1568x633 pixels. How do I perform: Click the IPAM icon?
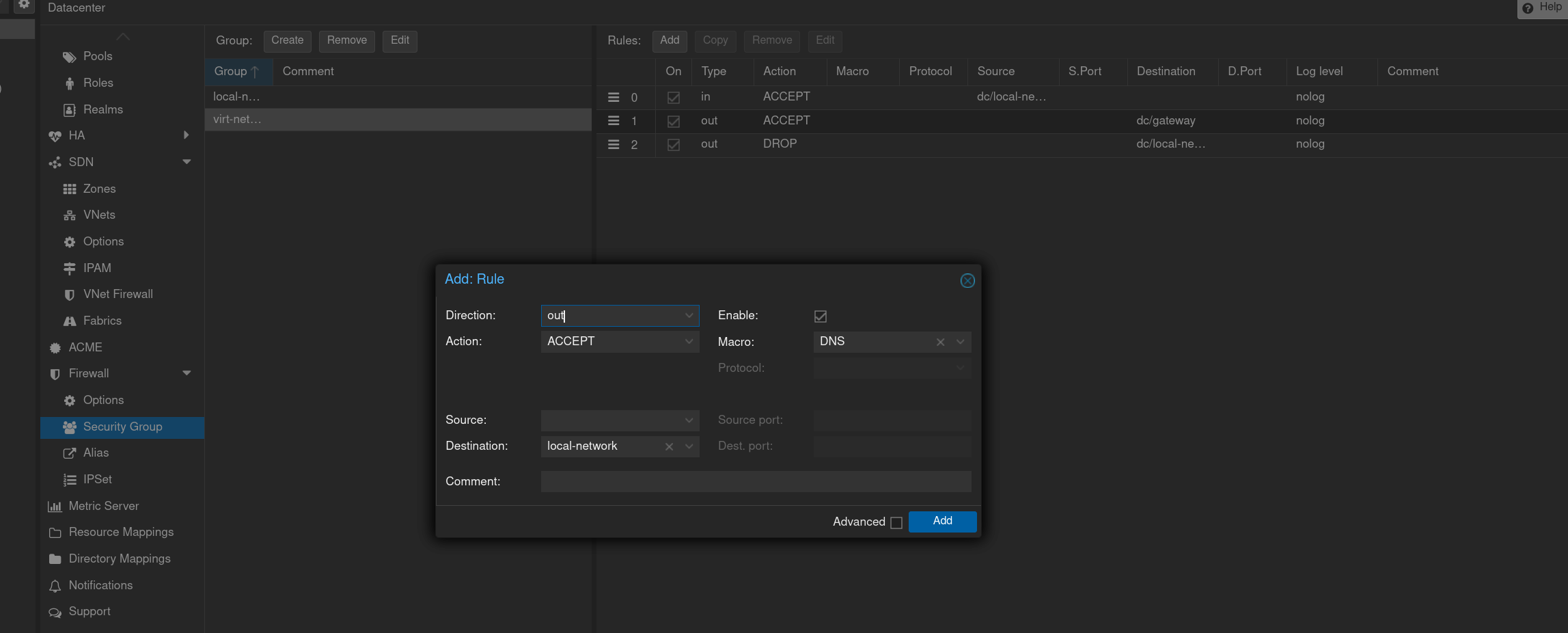[69, 269]
